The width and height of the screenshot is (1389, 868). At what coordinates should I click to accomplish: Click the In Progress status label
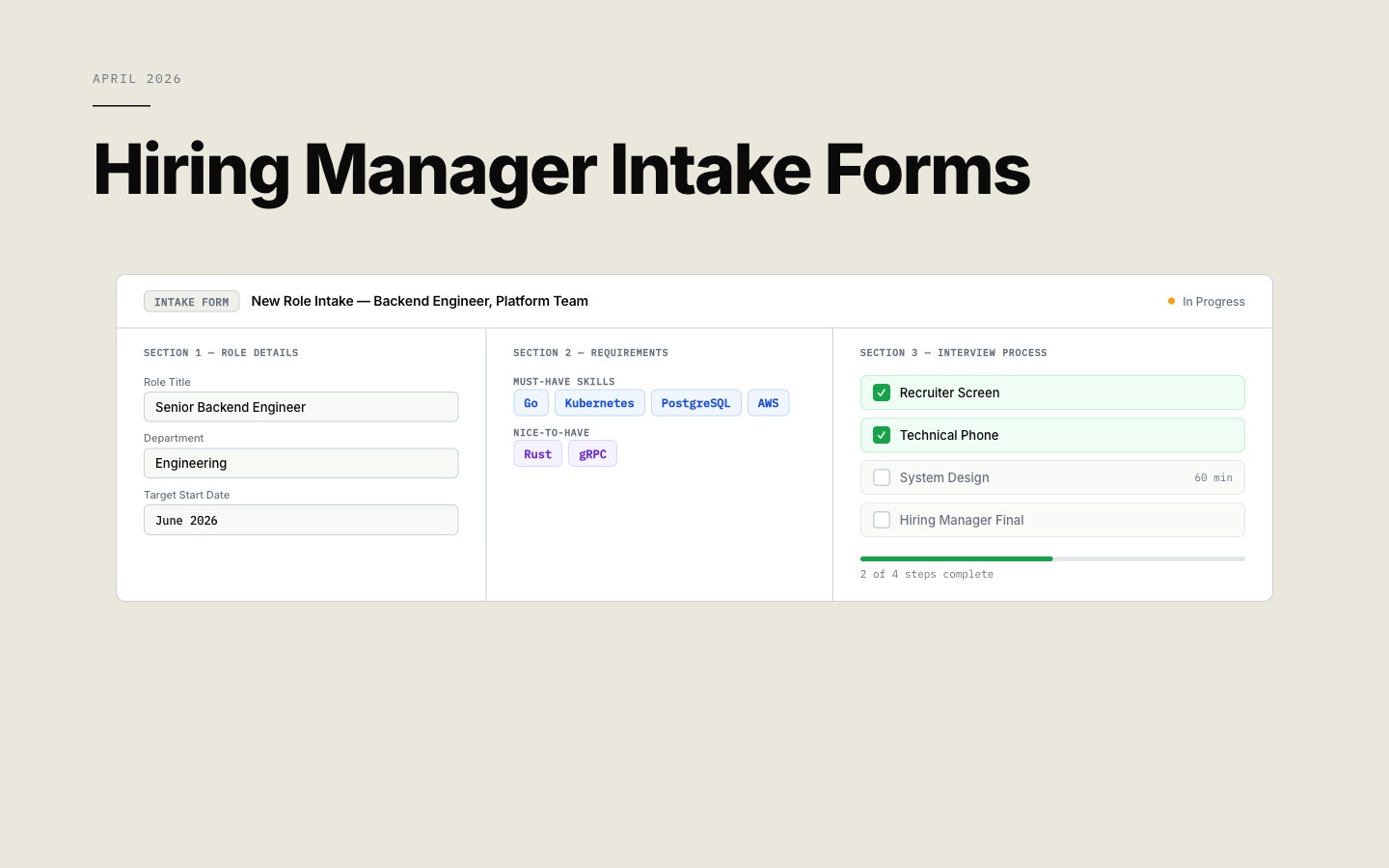(x=1213, y=302)
